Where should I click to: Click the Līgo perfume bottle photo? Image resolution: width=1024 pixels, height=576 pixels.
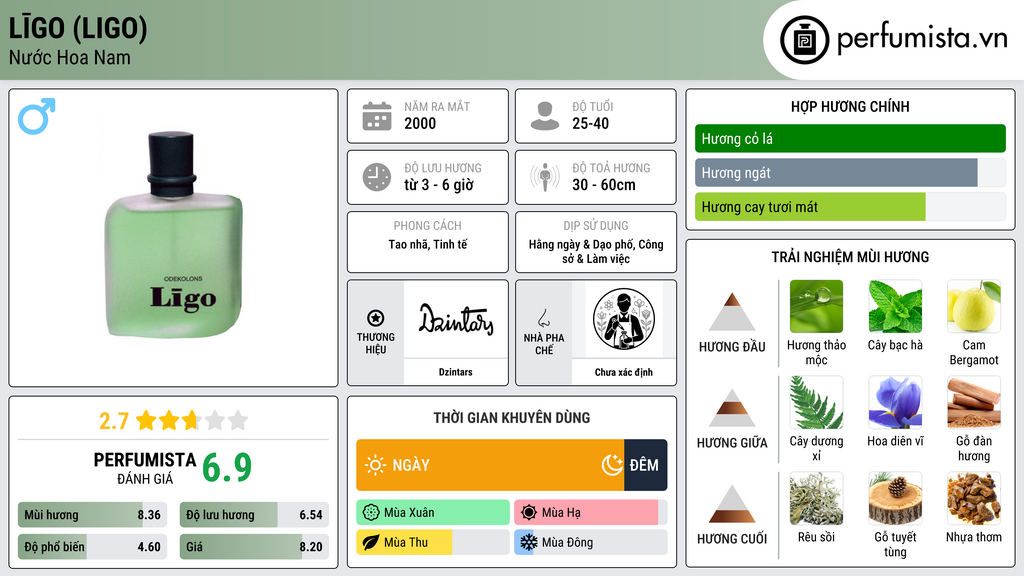(x=174, y=235)
